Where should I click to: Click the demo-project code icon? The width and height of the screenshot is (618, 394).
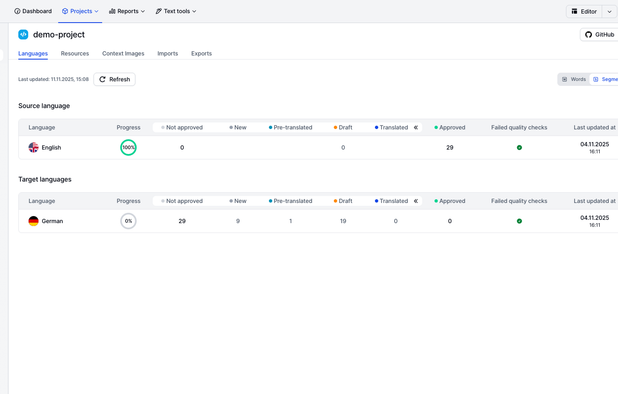pyautogui.click(x=23, y=35)
